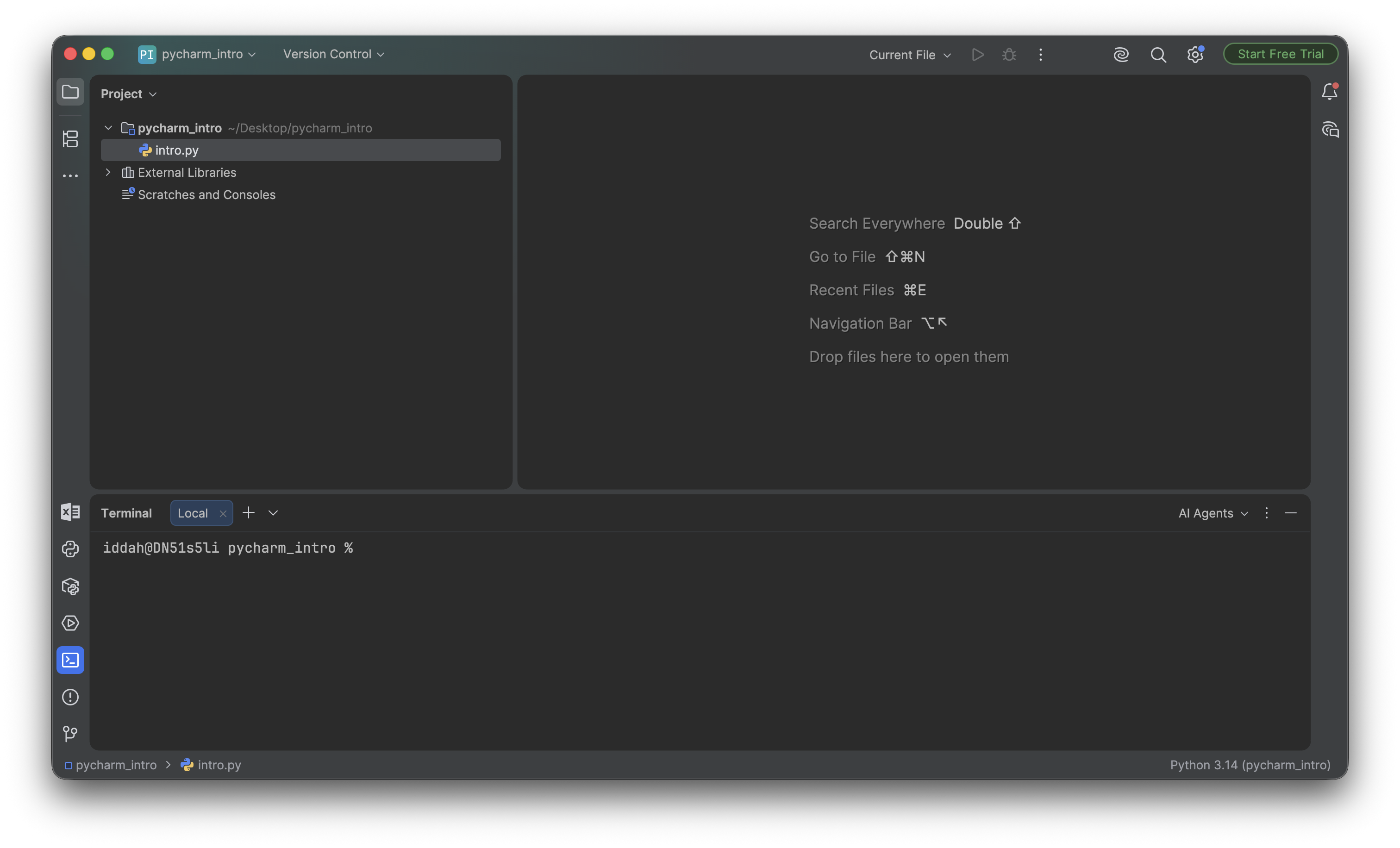Image resolution: width=1400 pixels, height=848 pixels.
Task: Show more tool windows via ellipsis
Action: (70, 176)
